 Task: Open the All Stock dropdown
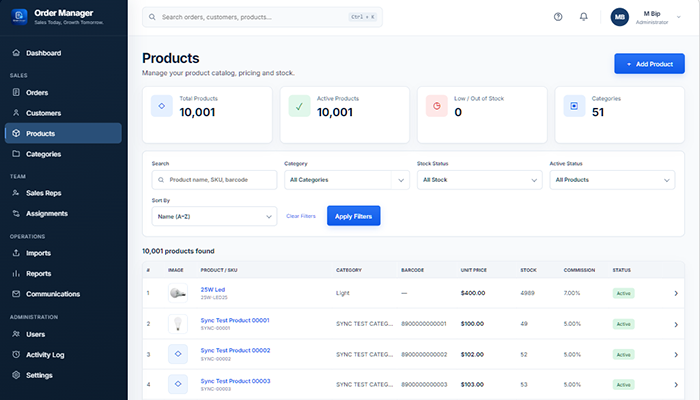click(x=479, y=180)
